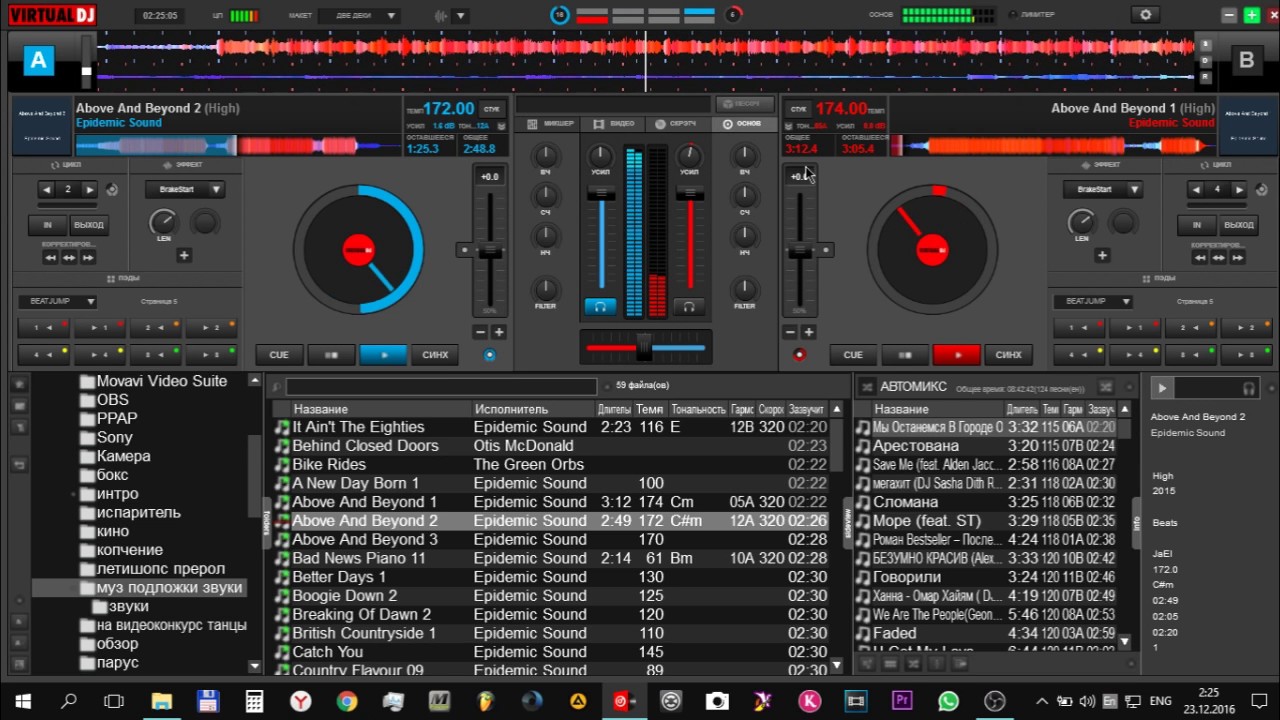Select deck B via the B button
The height and width of the screenshot is (720, 1280).
[x=1246, y=60]
